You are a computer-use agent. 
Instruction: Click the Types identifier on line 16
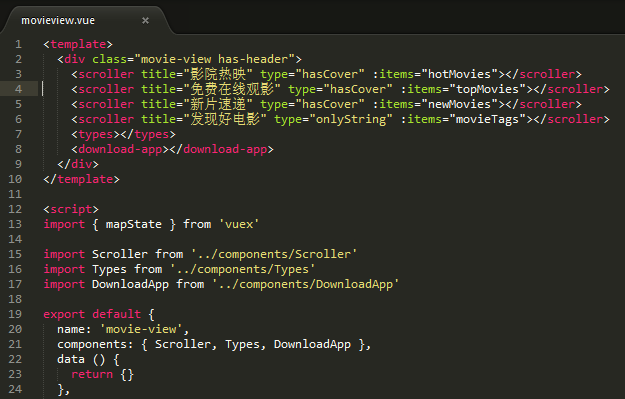(x=109, y=269)
